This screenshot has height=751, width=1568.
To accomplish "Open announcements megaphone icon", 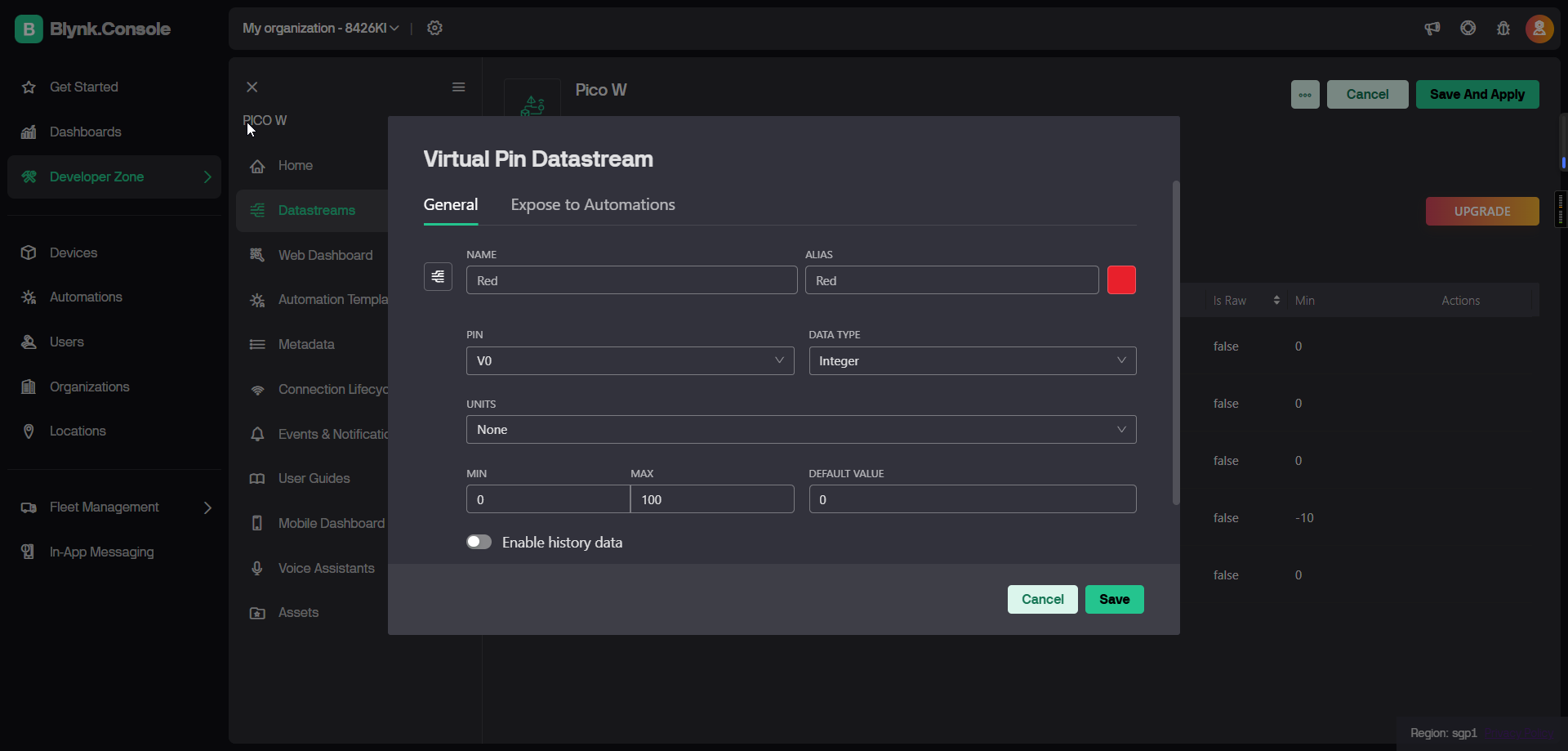I will (x=1432, y=29).
